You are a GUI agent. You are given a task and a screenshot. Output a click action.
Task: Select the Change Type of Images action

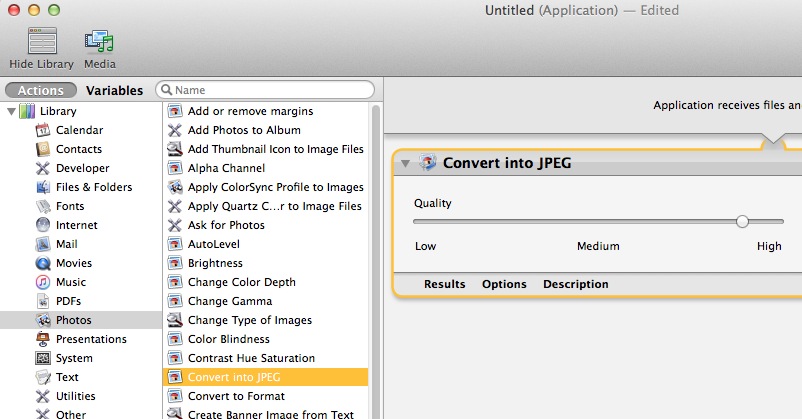pos(250,320)
